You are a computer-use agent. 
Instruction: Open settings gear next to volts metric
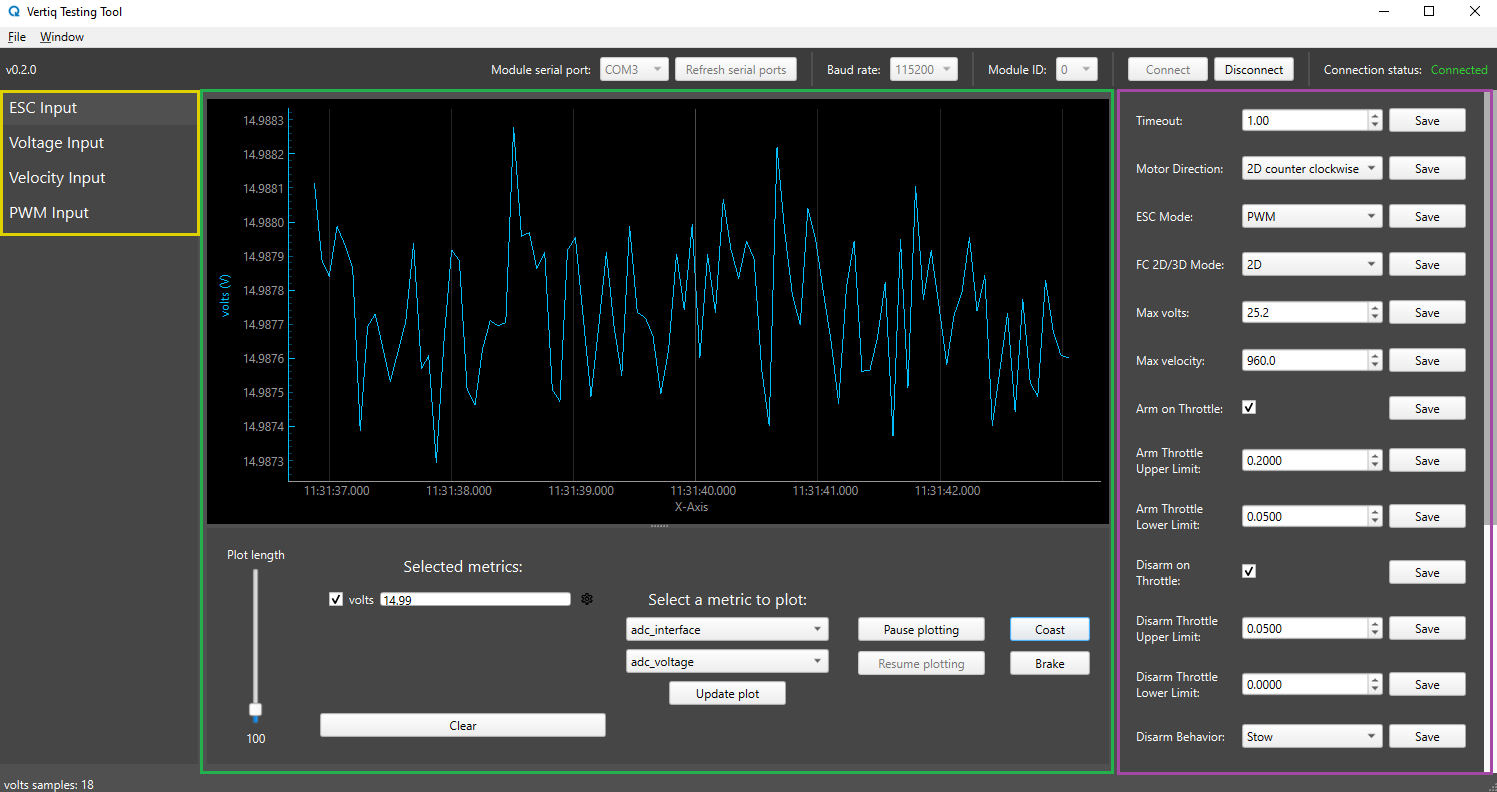click(x=587, y=599)
